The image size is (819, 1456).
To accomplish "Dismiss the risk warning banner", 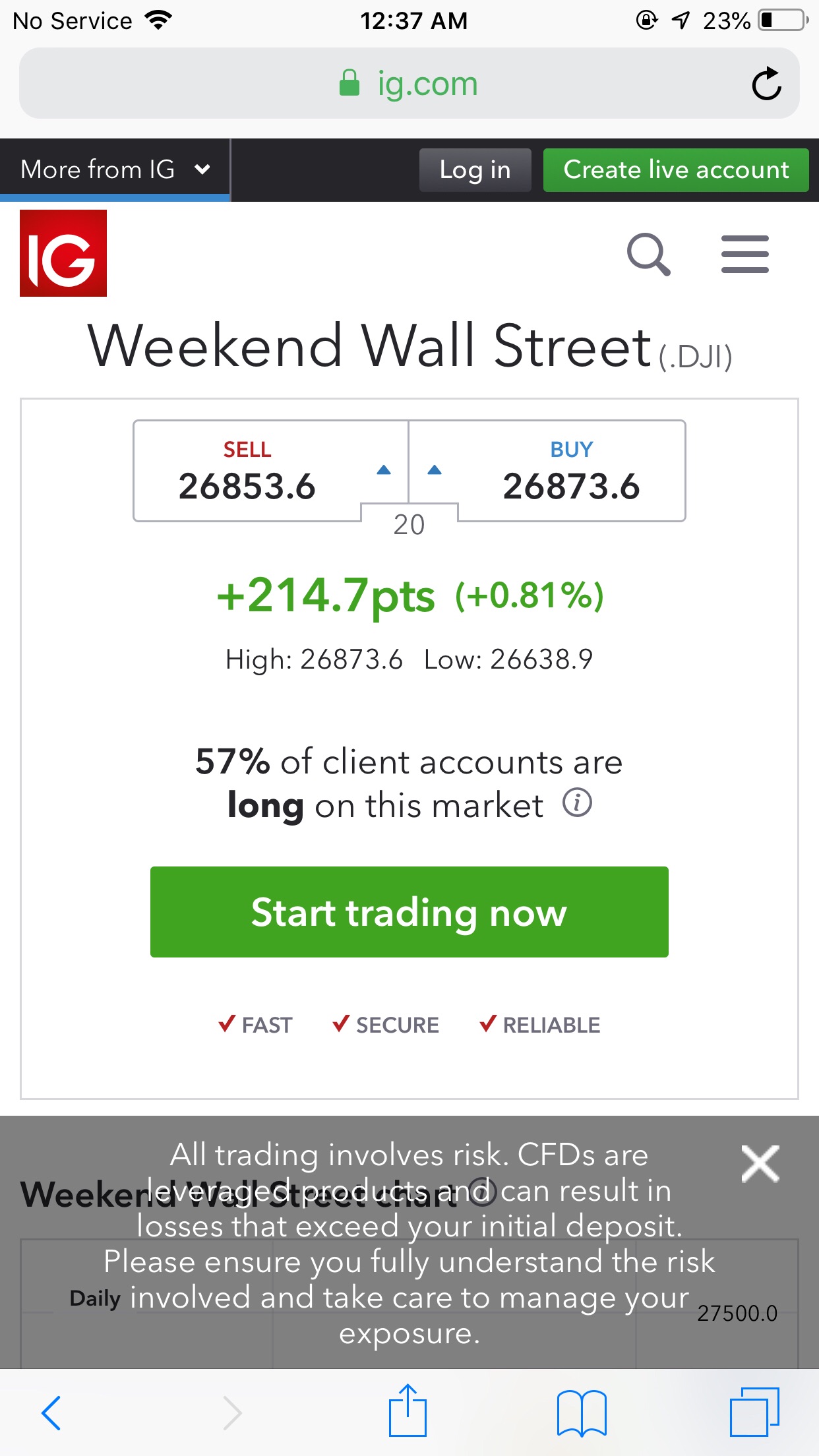I will point(760,1164).
